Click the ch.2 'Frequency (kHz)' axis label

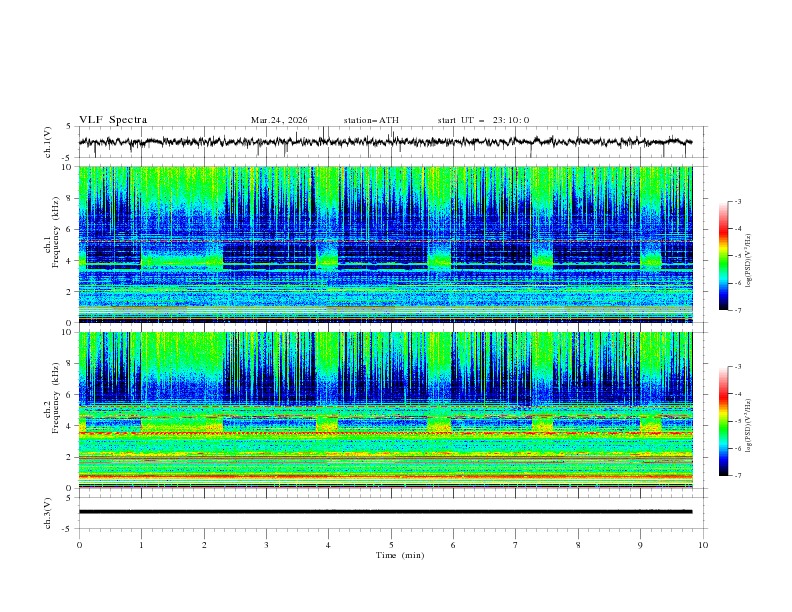tap(56, 397)
